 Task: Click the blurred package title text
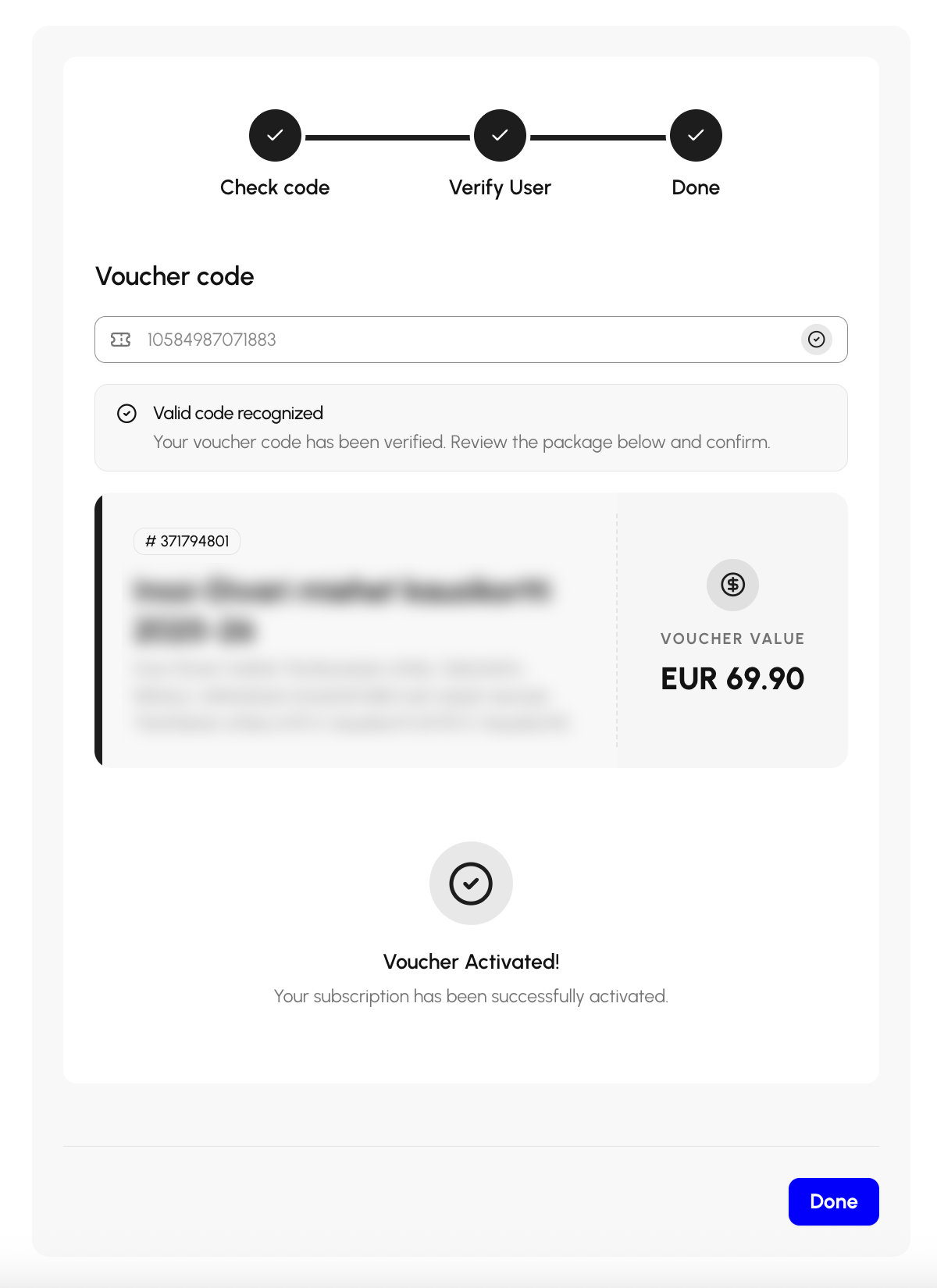[x=344, y=610]
